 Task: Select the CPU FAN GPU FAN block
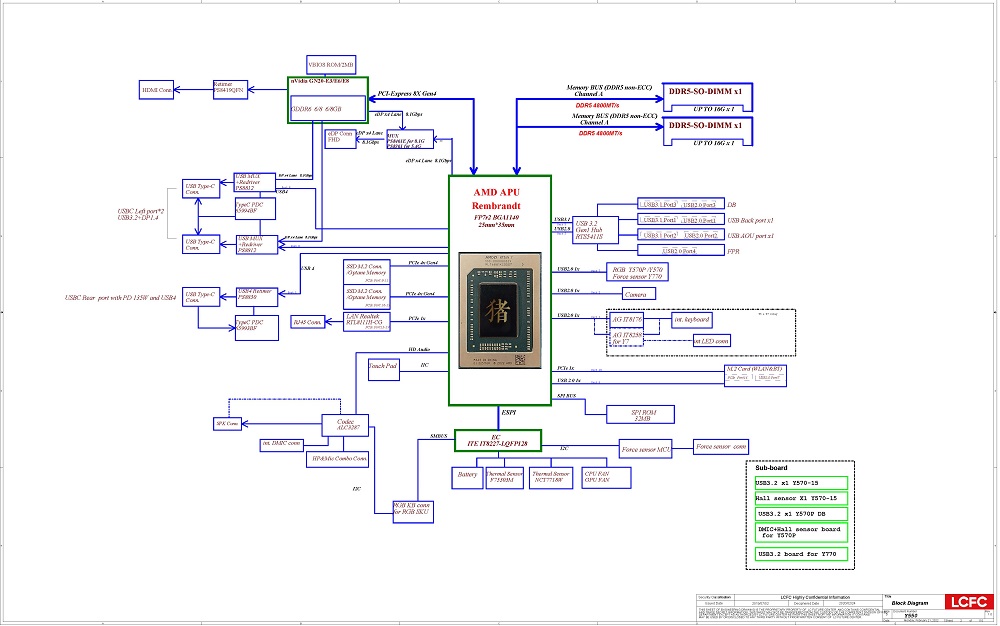pos(607,478)
